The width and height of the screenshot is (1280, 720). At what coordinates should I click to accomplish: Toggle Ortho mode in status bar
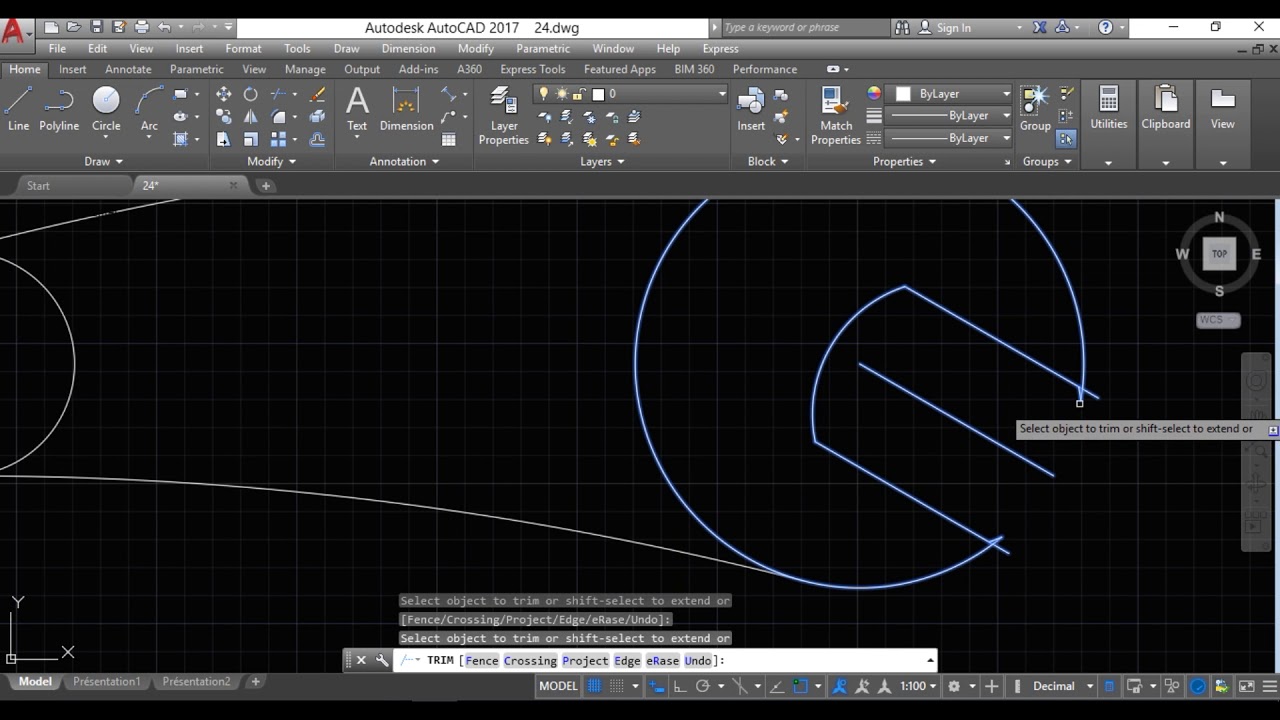(680, 686)
